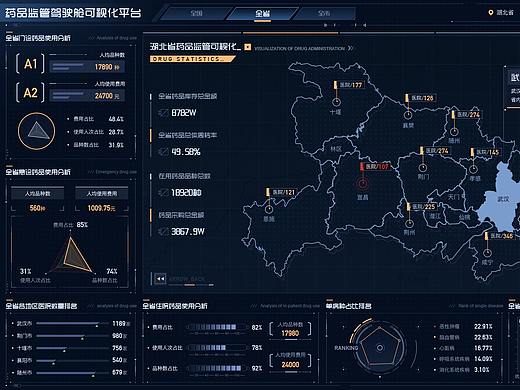Click the 22.91% disease ranking entry
This screenshot has height=390, width=520.
tap(463, 326)
